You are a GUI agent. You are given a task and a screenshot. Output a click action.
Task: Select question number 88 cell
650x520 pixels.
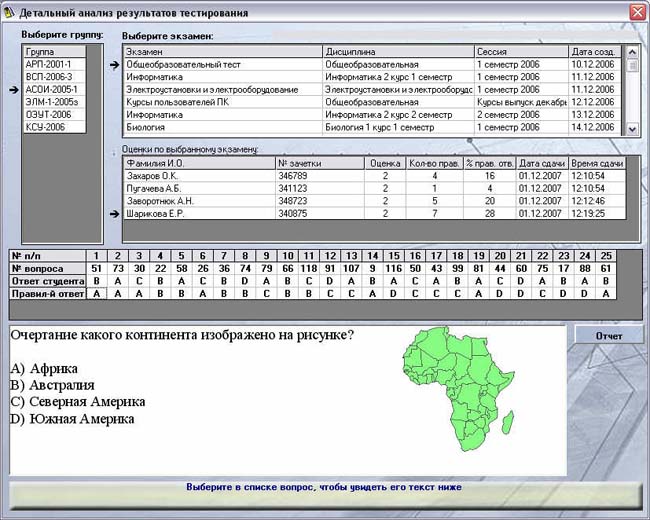585,268
